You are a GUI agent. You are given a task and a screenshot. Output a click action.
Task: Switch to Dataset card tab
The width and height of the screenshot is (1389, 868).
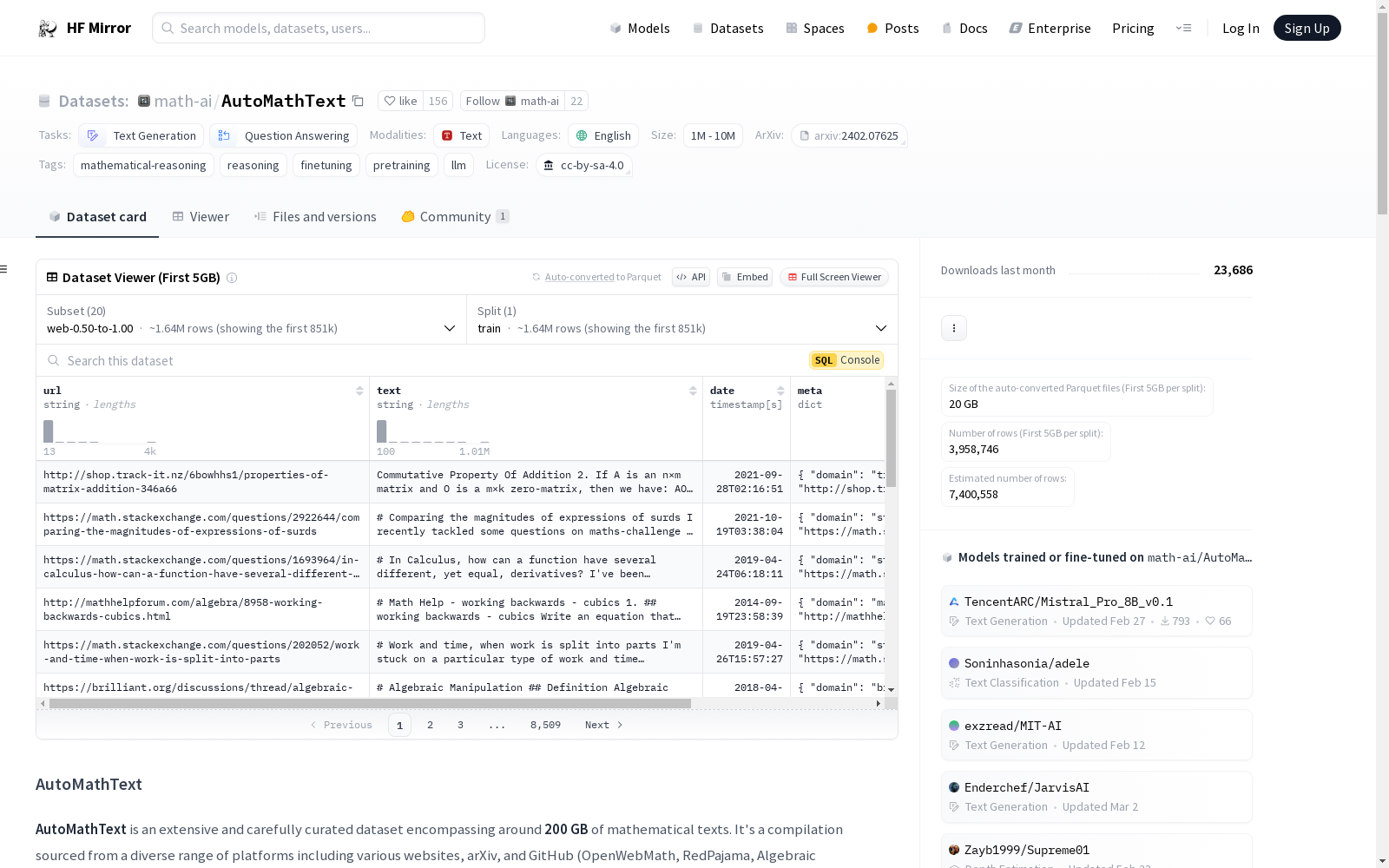point(97,217)
